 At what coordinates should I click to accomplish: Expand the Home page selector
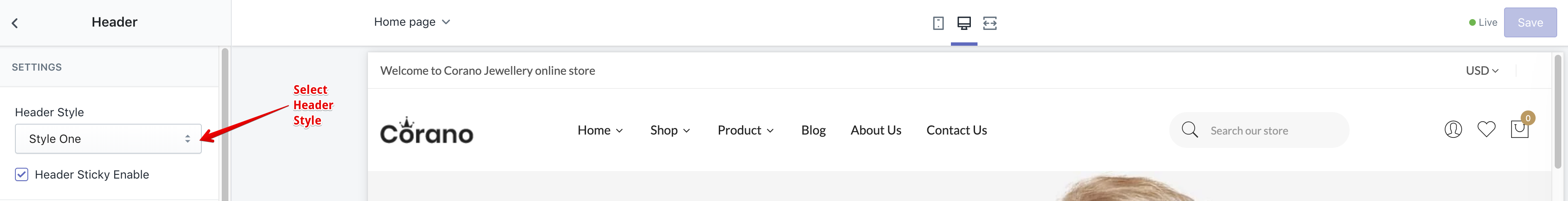click(x=412, y=22)
